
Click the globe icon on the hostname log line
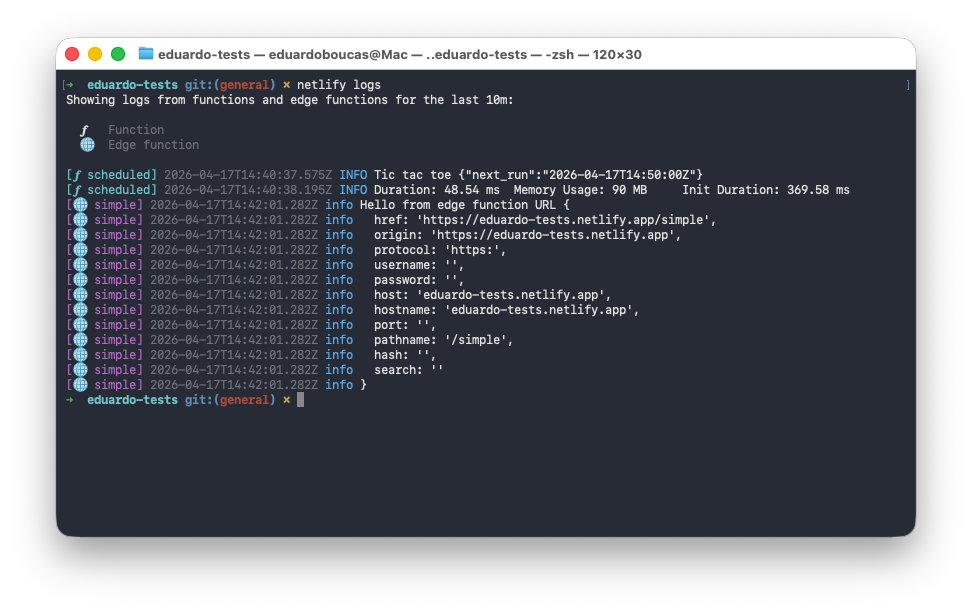[81, 310]
